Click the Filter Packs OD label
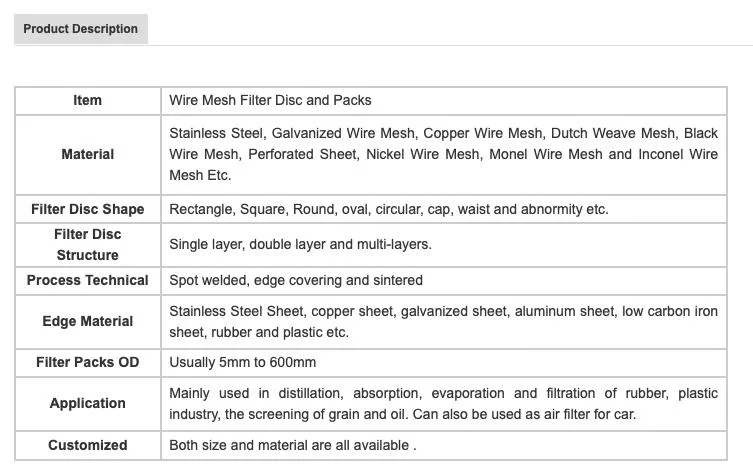The image size is (753, 470). click(88, 362)
